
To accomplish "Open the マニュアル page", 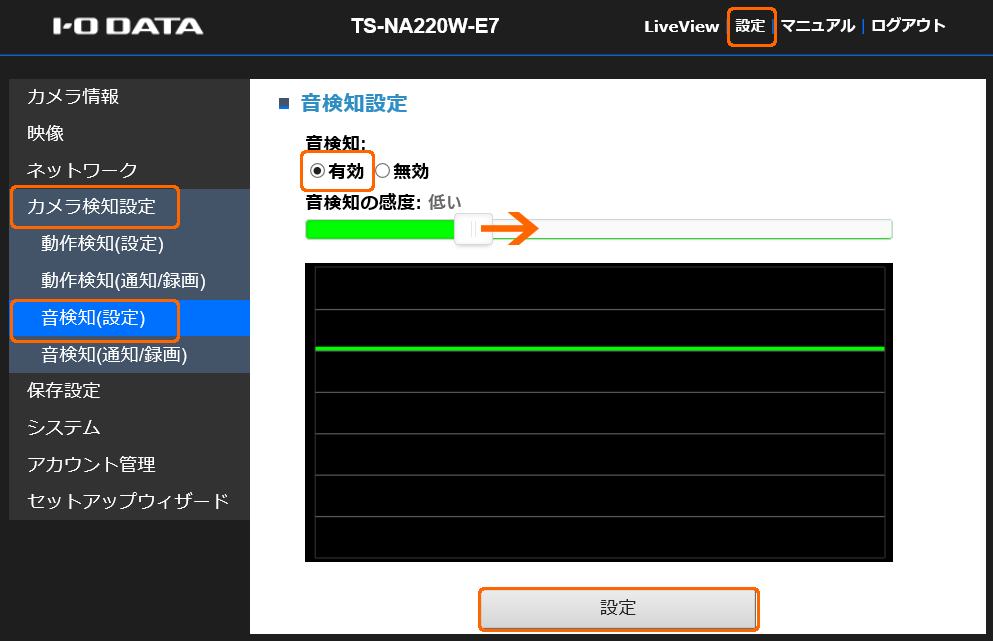I will (818, 26).
